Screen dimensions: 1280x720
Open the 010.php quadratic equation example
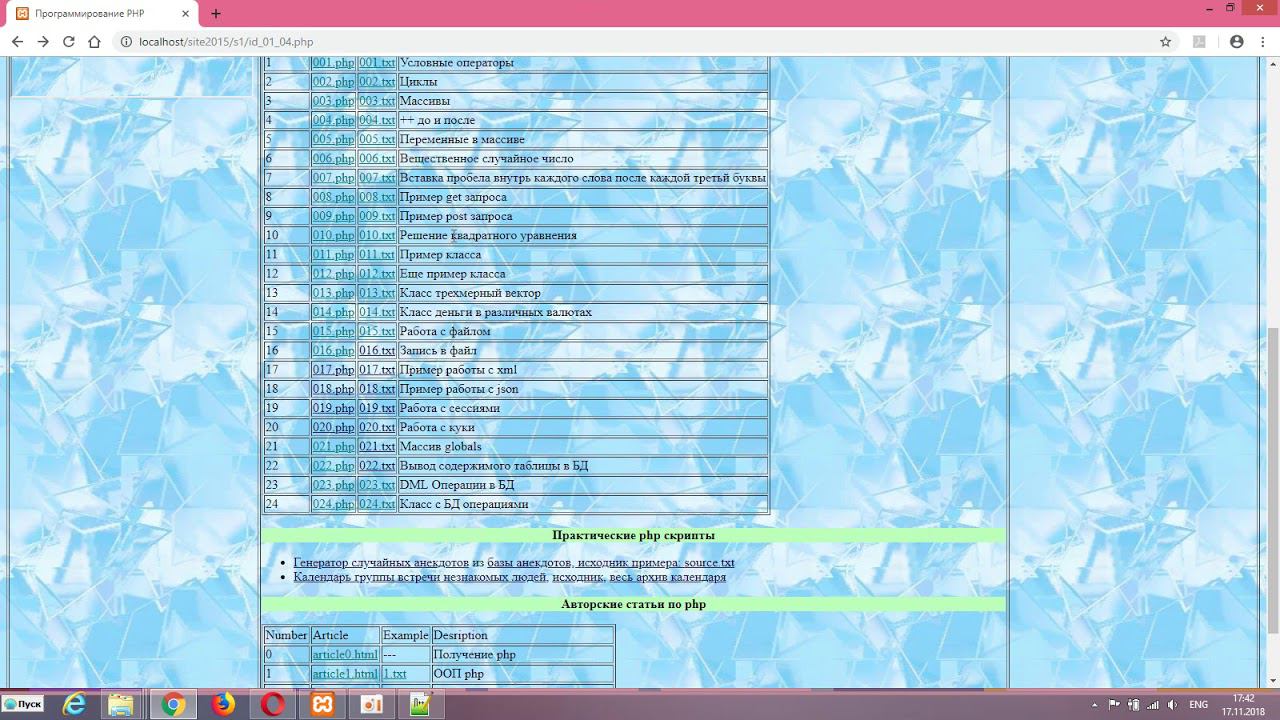pyautogui.click(x=333, y=236)
